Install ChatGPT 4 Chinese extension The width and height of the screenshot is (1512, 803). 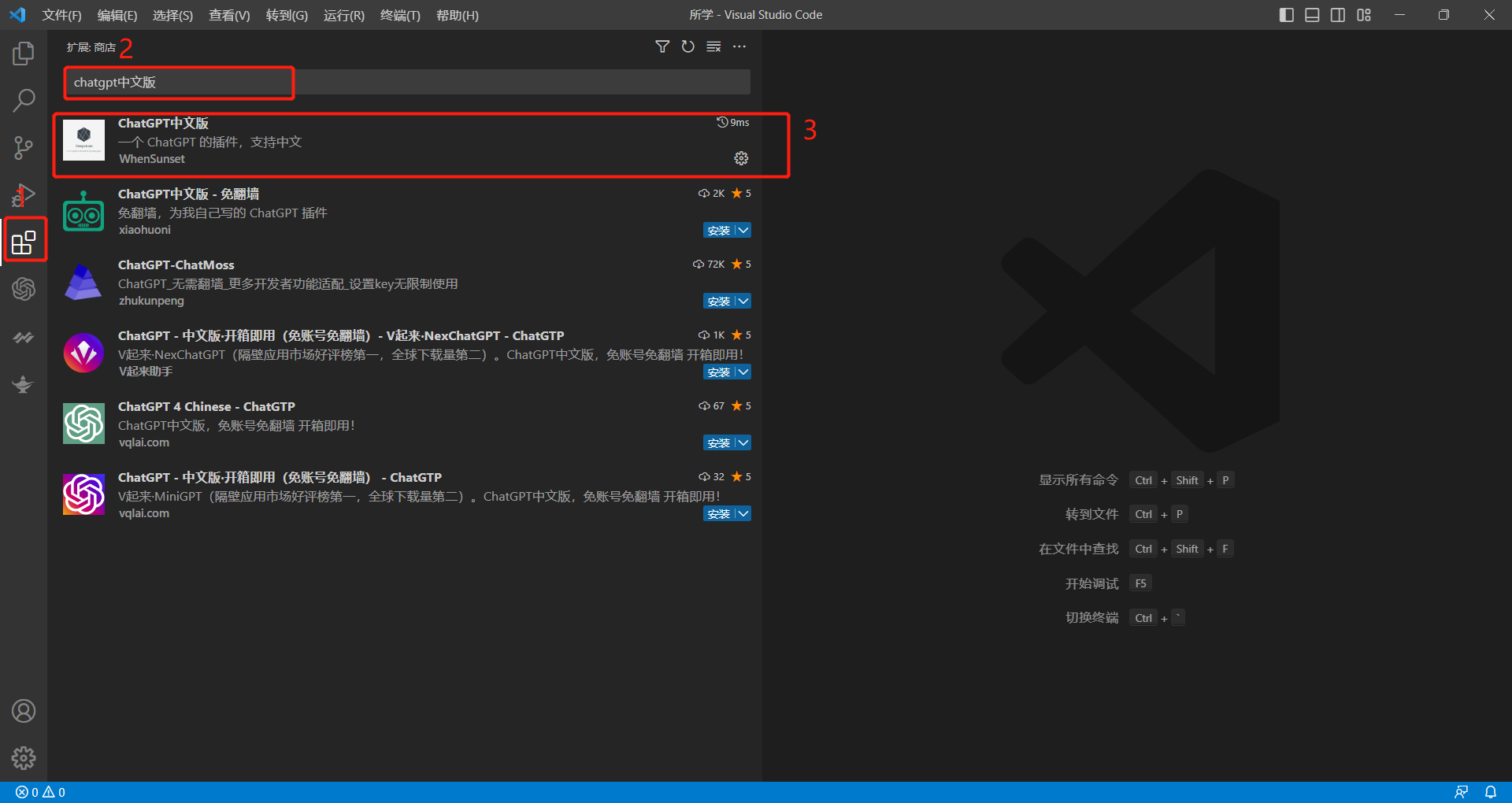[x=719, y=442]
